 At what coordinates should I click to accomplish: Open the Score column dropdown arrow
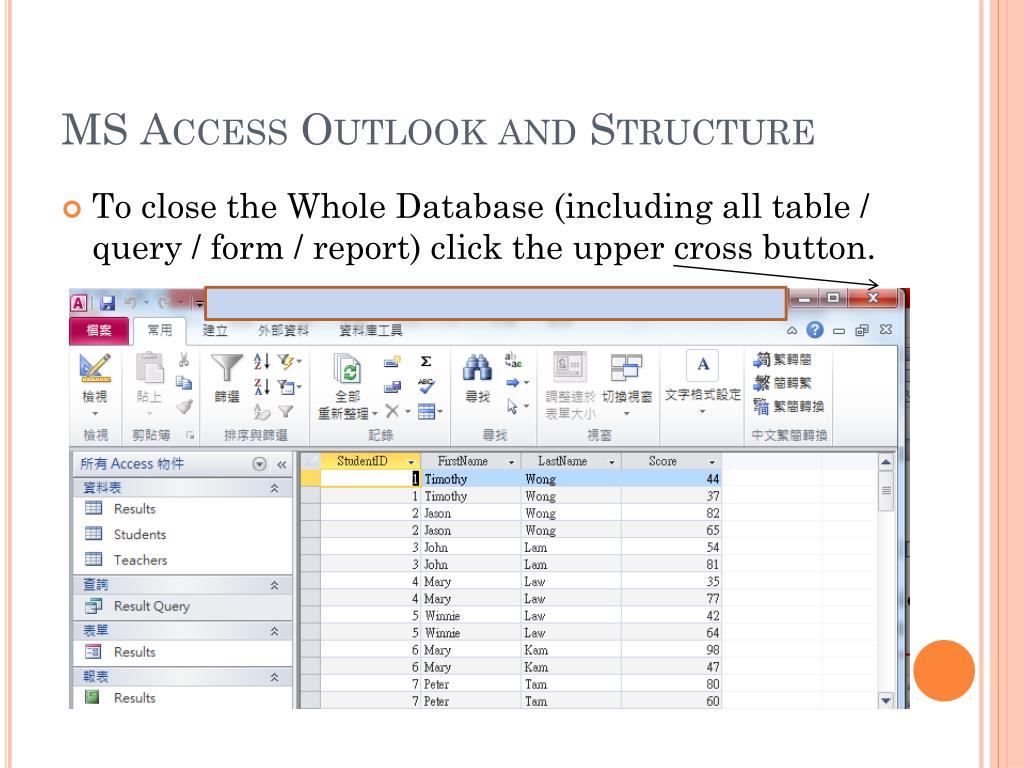coord(712,462)
